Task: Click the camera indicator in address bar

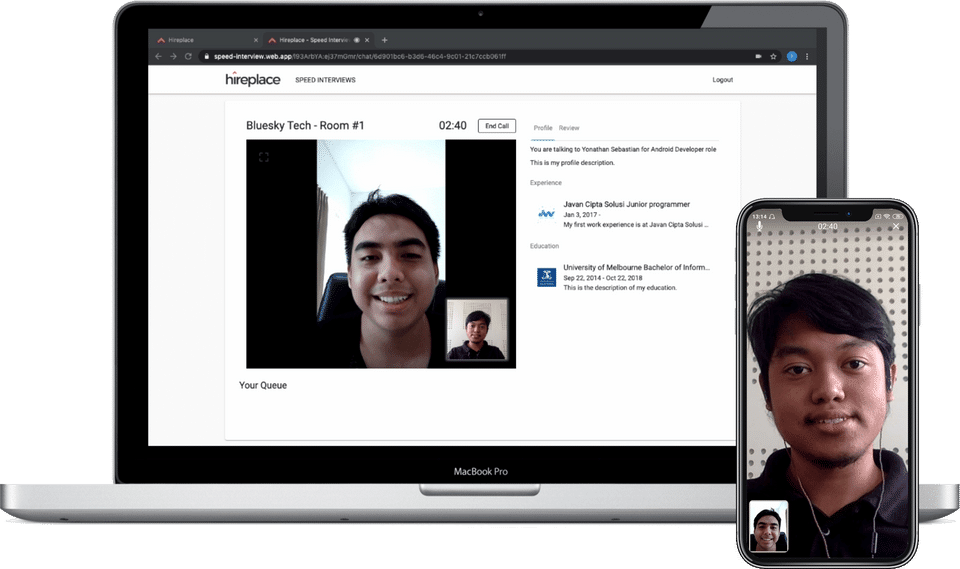Action: tap(758, 56)
